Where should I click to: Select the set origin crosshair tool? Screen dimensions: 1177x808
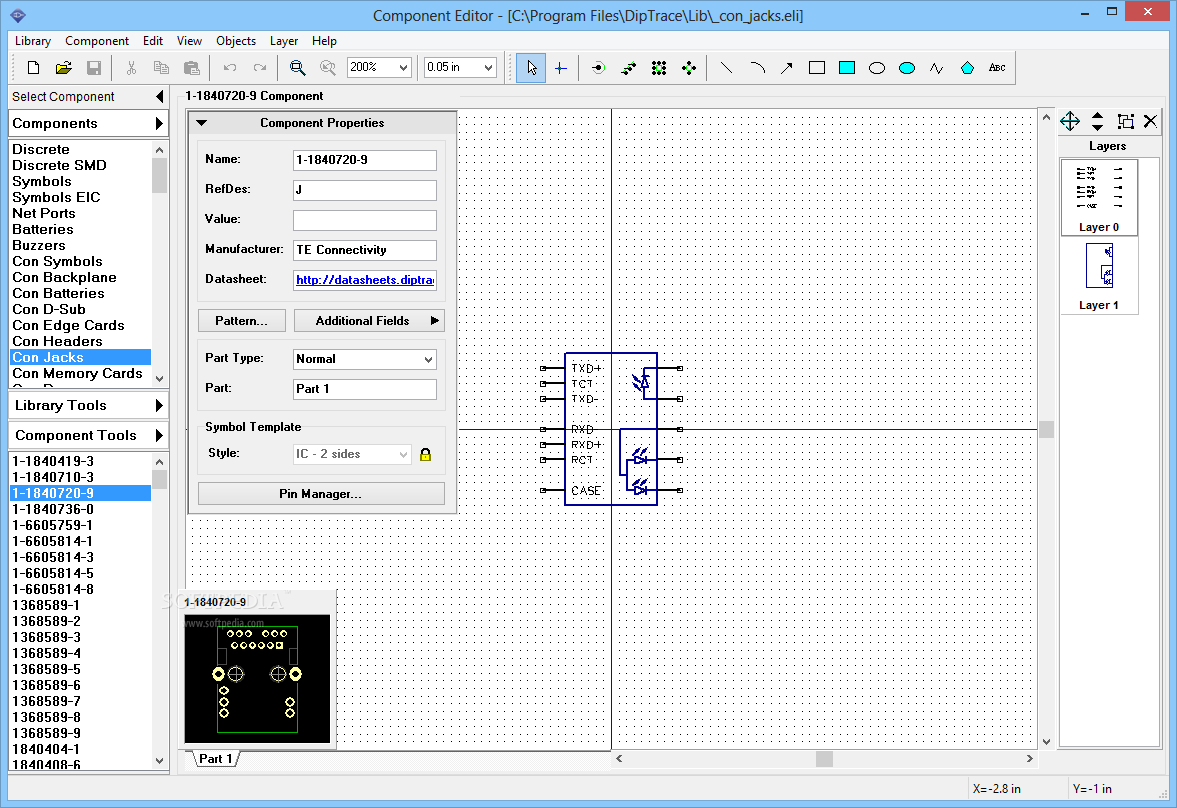click(x=561, y=68)
